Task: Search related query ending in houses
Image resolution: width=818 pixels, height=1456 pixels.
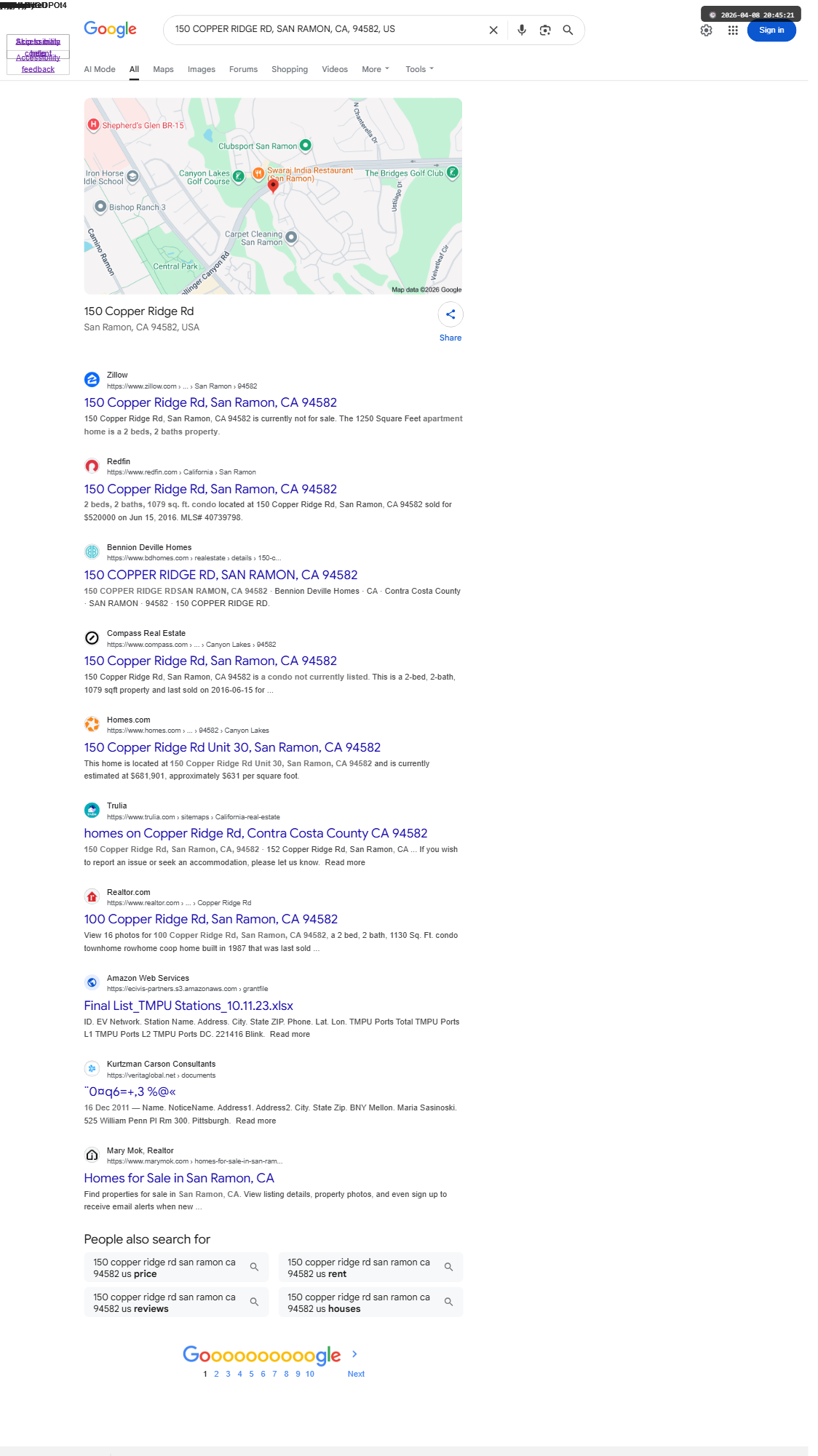Action: point(370,1302)
